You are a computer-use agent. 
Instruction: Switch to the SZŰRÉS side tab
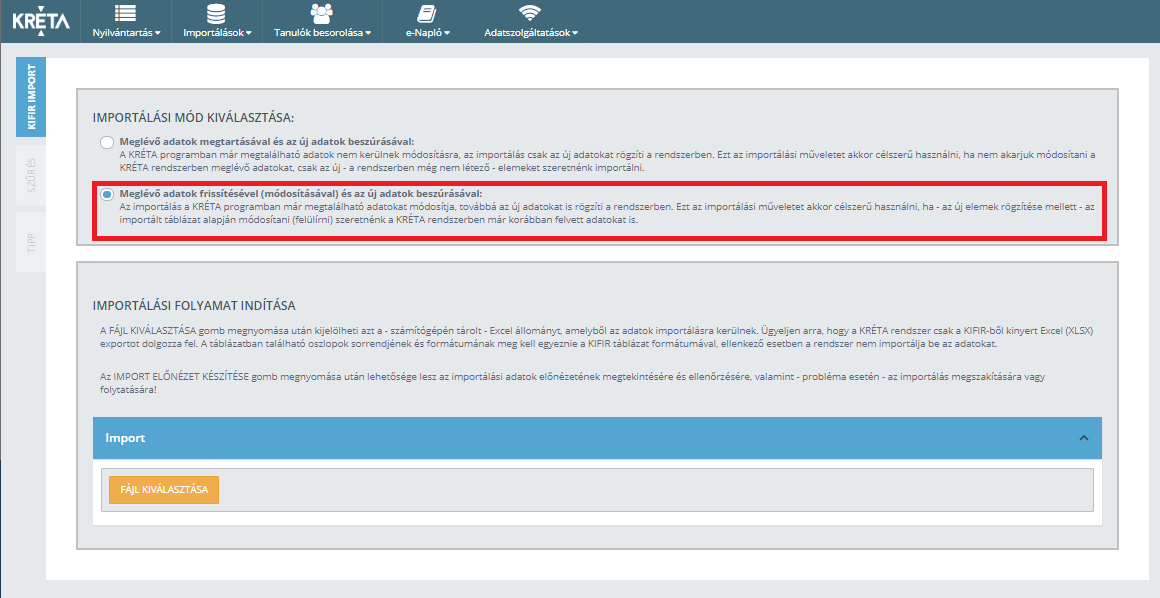pos(31,175)
